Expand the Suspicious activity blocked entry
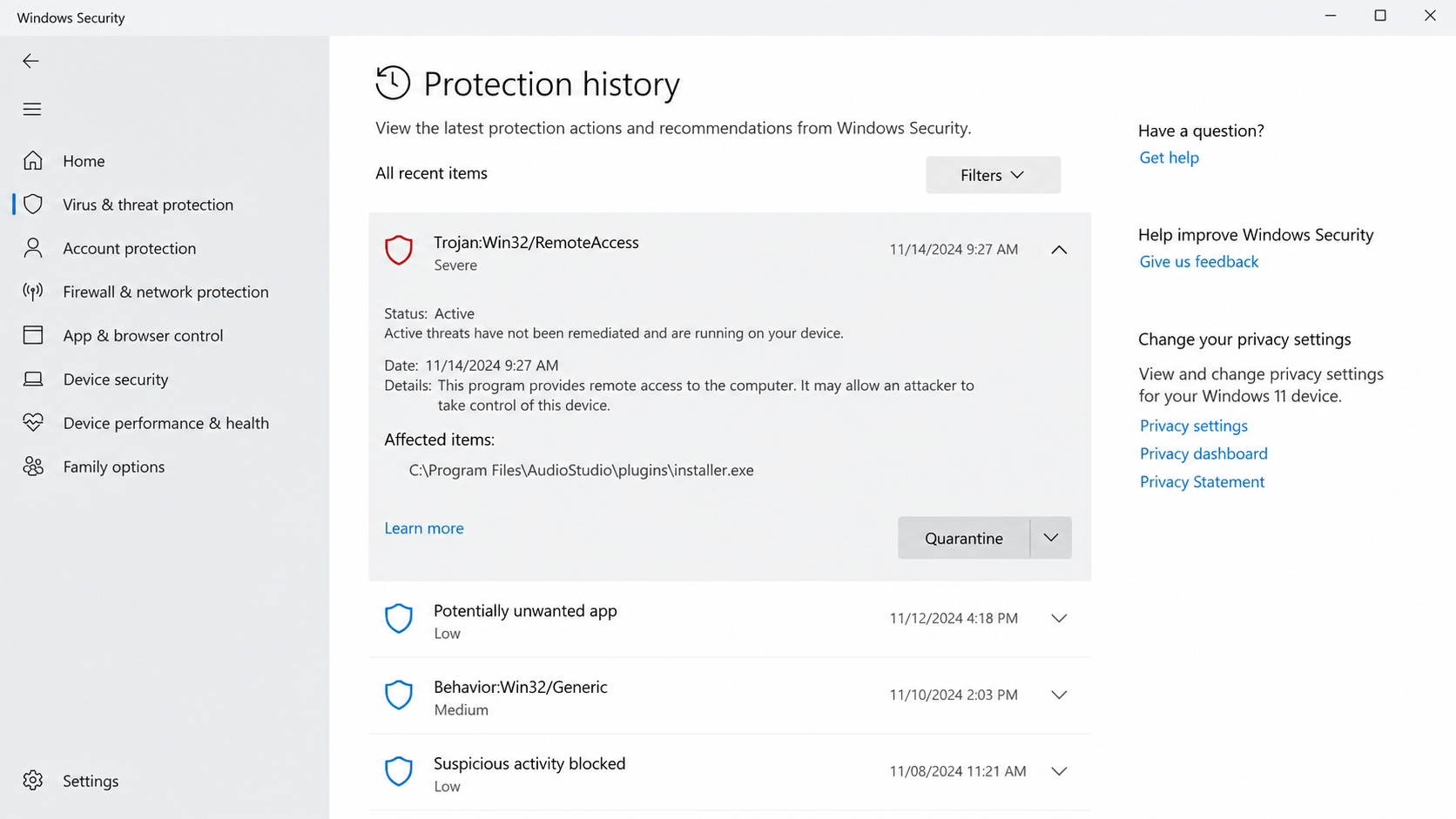The width and height of the screenshot is (1456, 819). click(x=1059, y=771)
